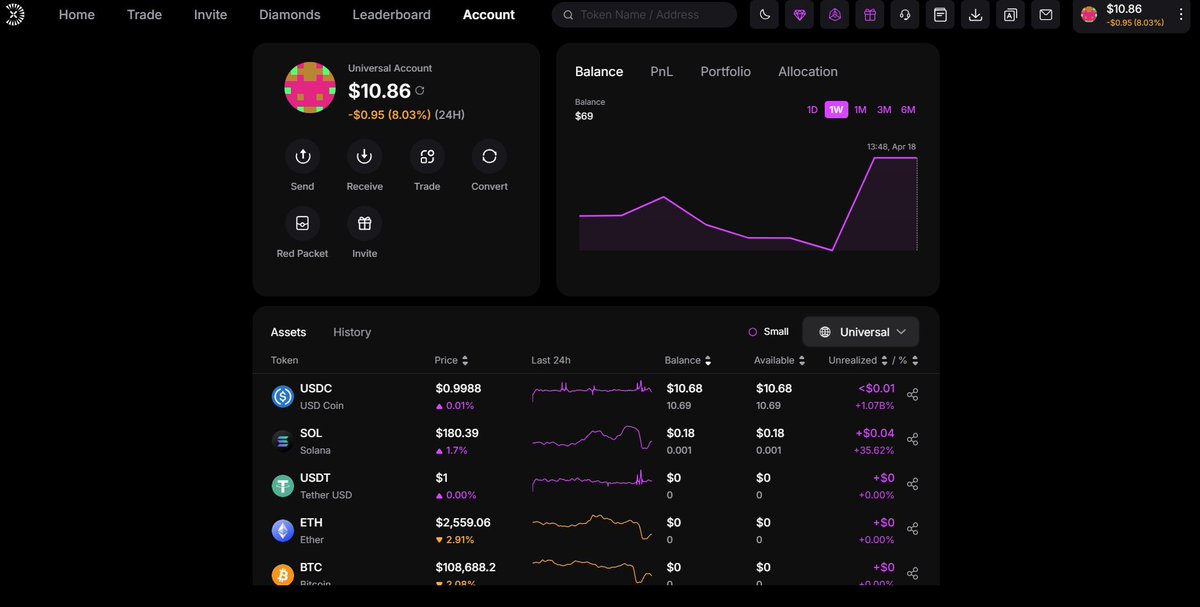Open the Universal network dropdown

[x=861, y=332]
